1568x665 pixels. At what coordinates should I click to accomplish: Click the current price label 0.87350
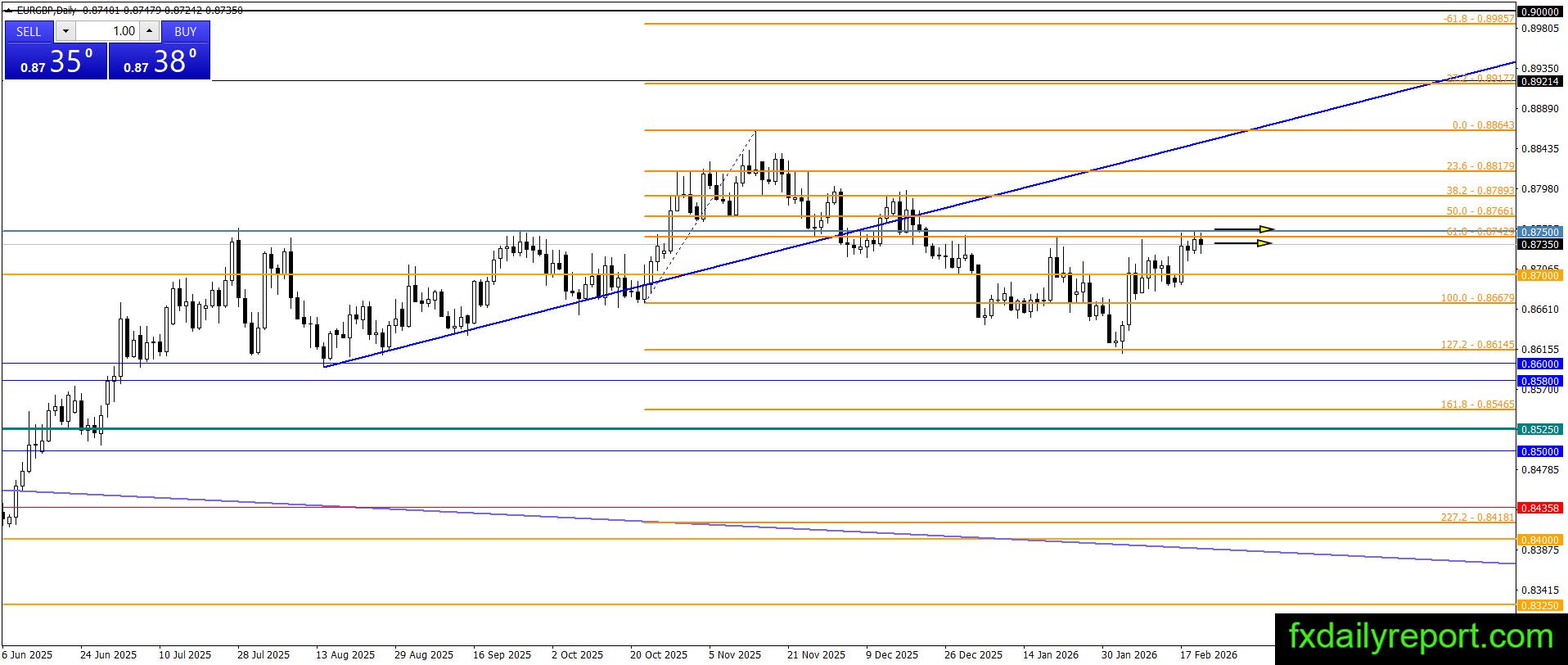tap(1539, 245)
